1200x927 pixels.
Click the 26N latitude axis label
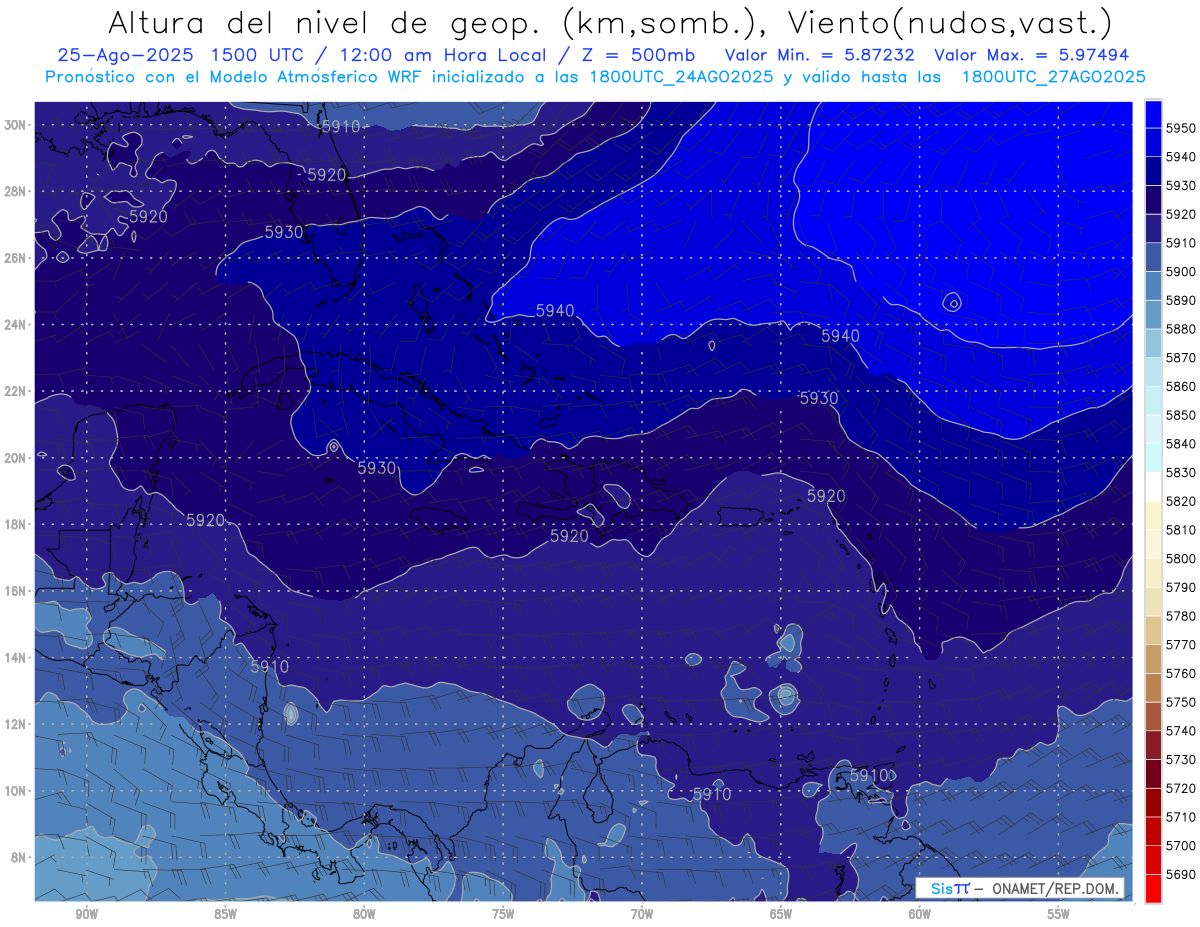point(17,258)
